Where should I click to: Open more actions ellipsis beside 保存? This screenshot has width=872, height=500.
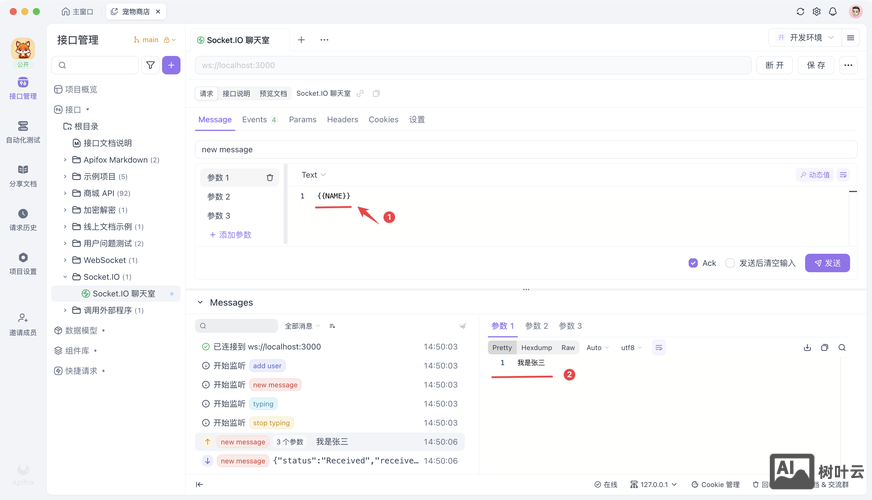(848, 65)
